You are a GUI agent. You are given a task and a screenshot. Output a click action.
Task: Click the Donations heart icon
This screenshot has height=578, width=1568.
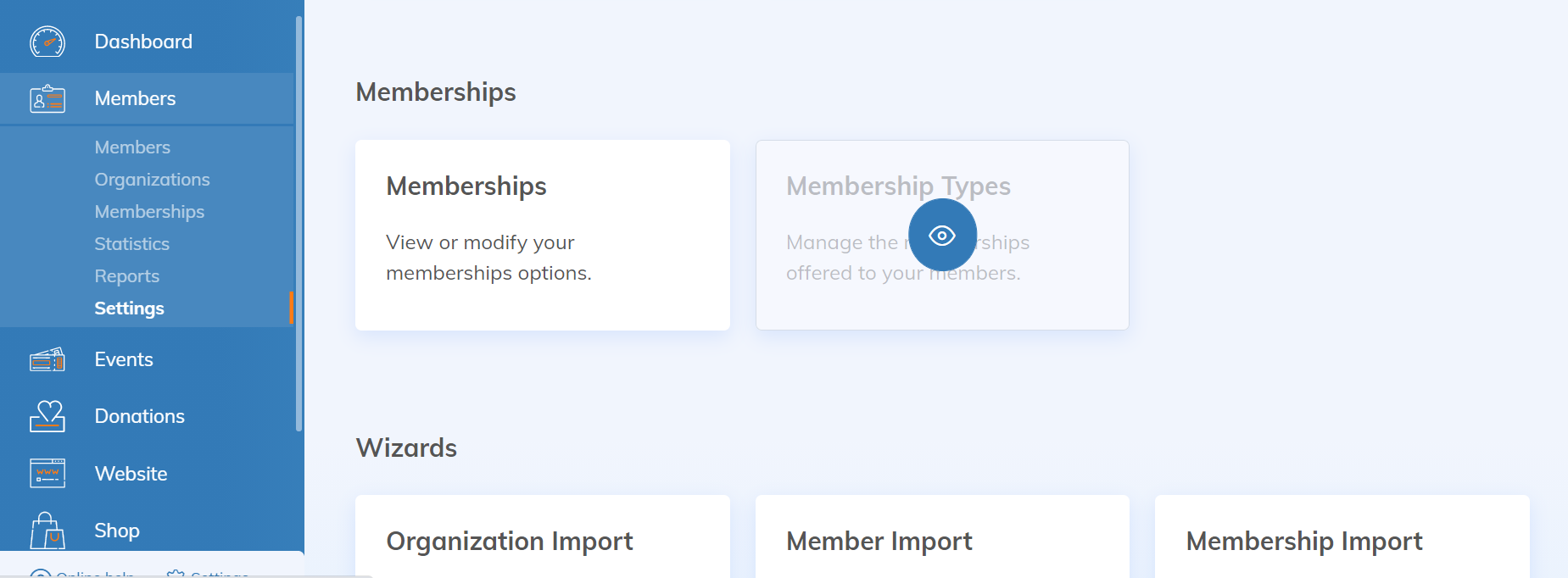point(47,416)
